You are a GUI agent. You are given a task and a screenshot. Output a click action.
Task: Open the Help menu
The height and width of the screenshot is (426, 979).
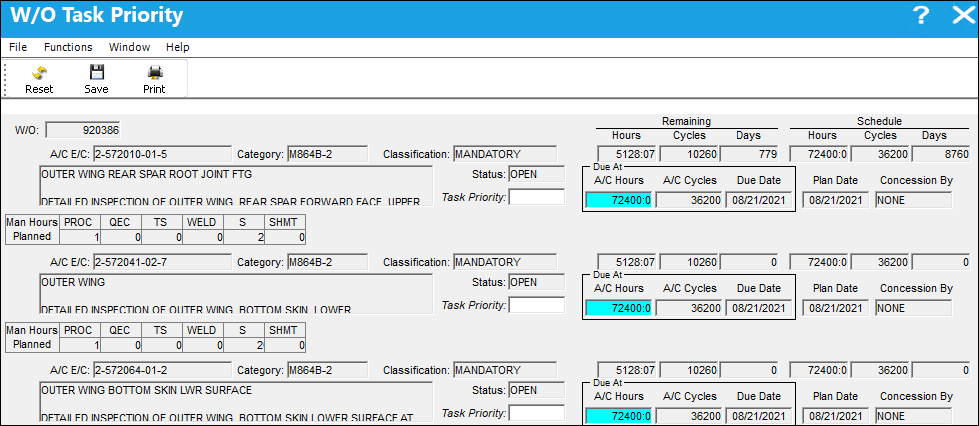177,47
